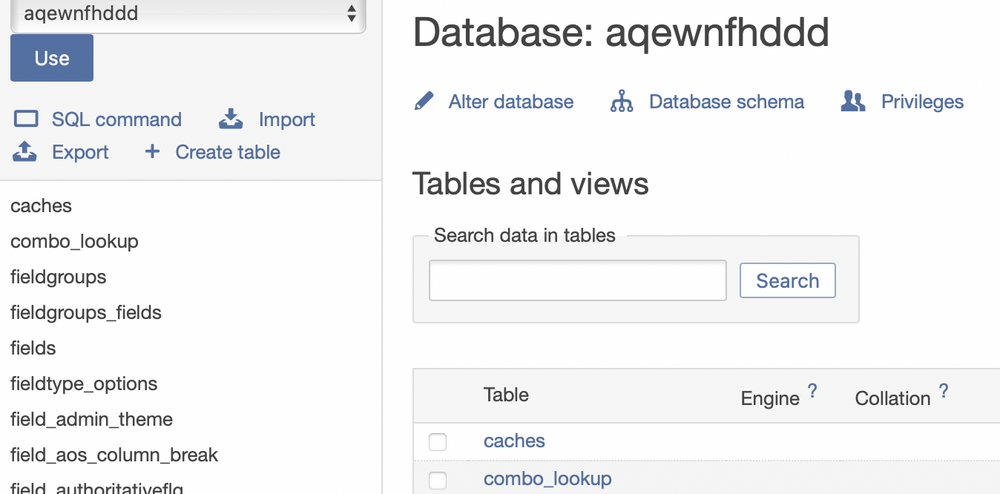Open the Collation column help question mark
This screenshot has height=494, width=1000.
943,391
